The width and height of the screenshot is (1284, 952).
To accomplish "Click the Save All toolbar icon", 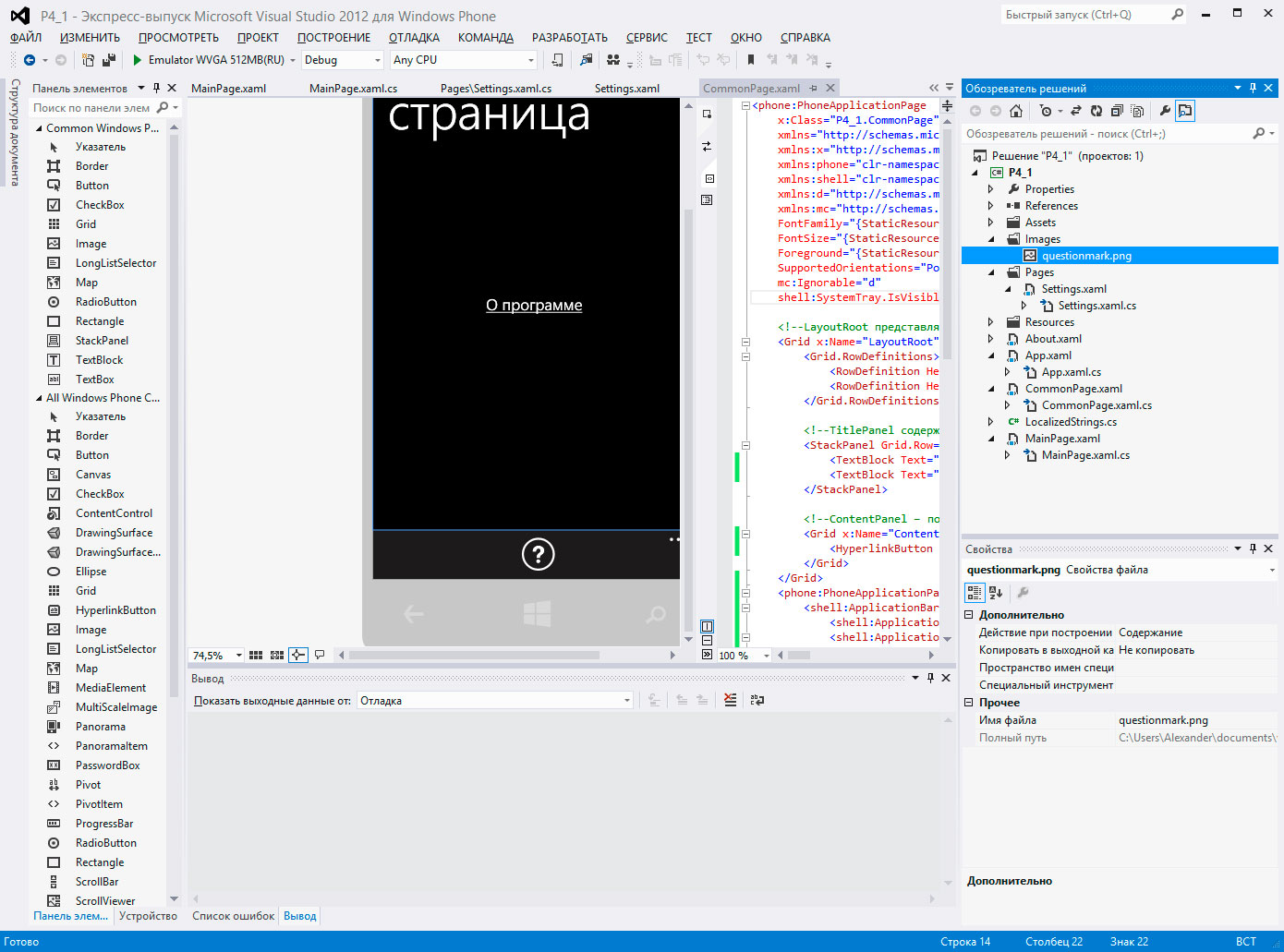I will [109, 60].
